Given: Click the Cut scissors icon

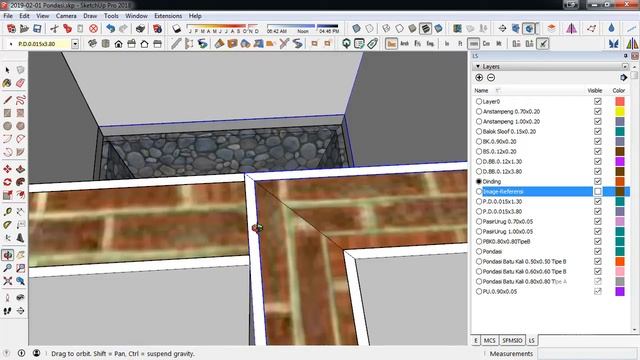Looking at the screenshot, I should (x=54, y=28).
